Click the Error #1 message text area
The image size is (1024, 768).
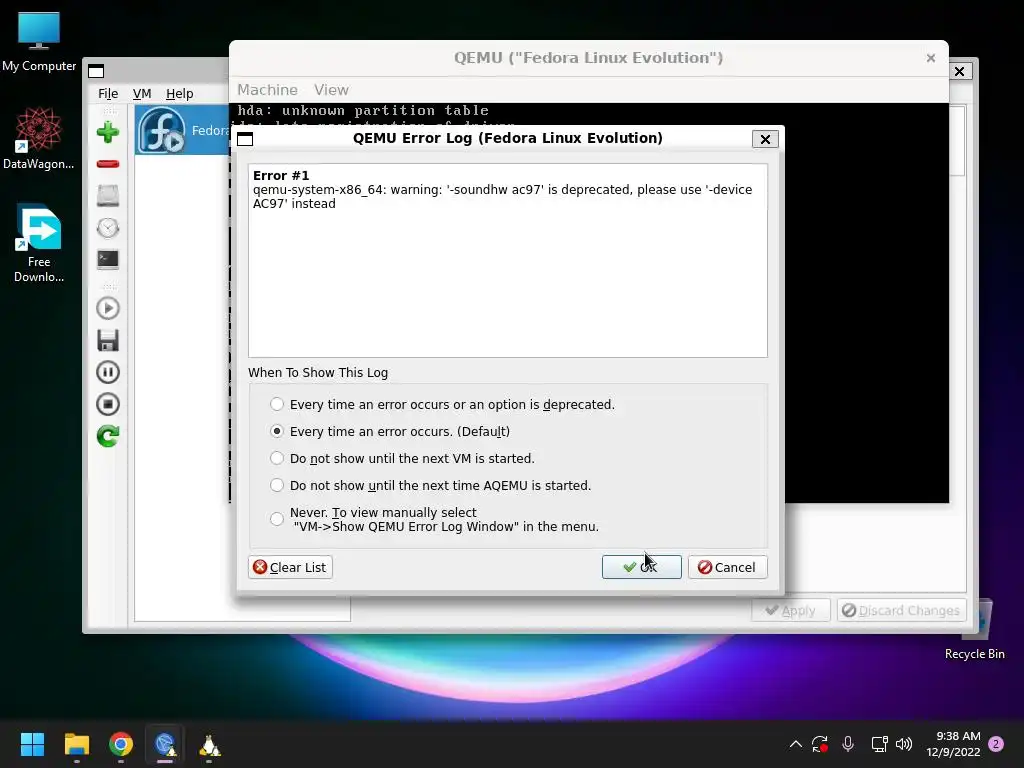tap(507, 260)
